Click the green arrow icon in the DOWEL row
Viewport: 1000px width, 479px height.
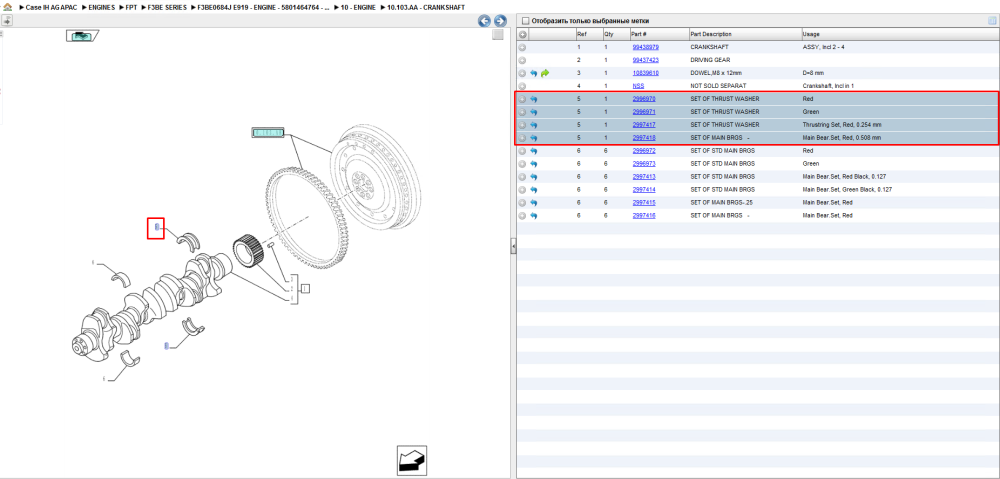545,73
